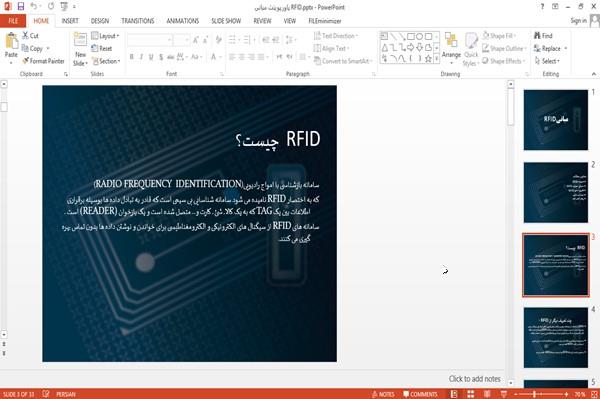Open the font size combo box
The image size is (600, 399).
pos(181,40)
